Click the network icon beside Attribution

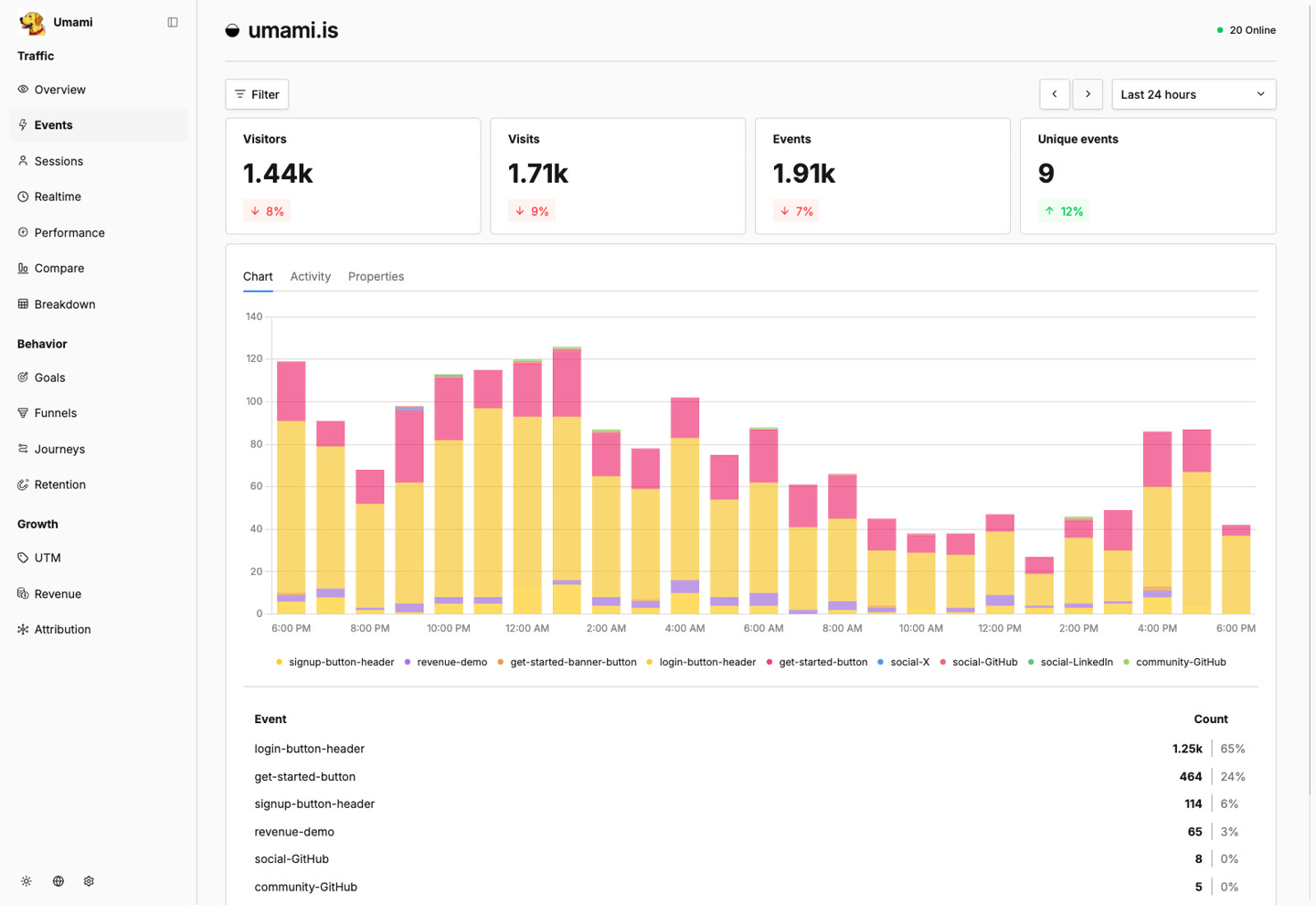click(x=23, y=629)
